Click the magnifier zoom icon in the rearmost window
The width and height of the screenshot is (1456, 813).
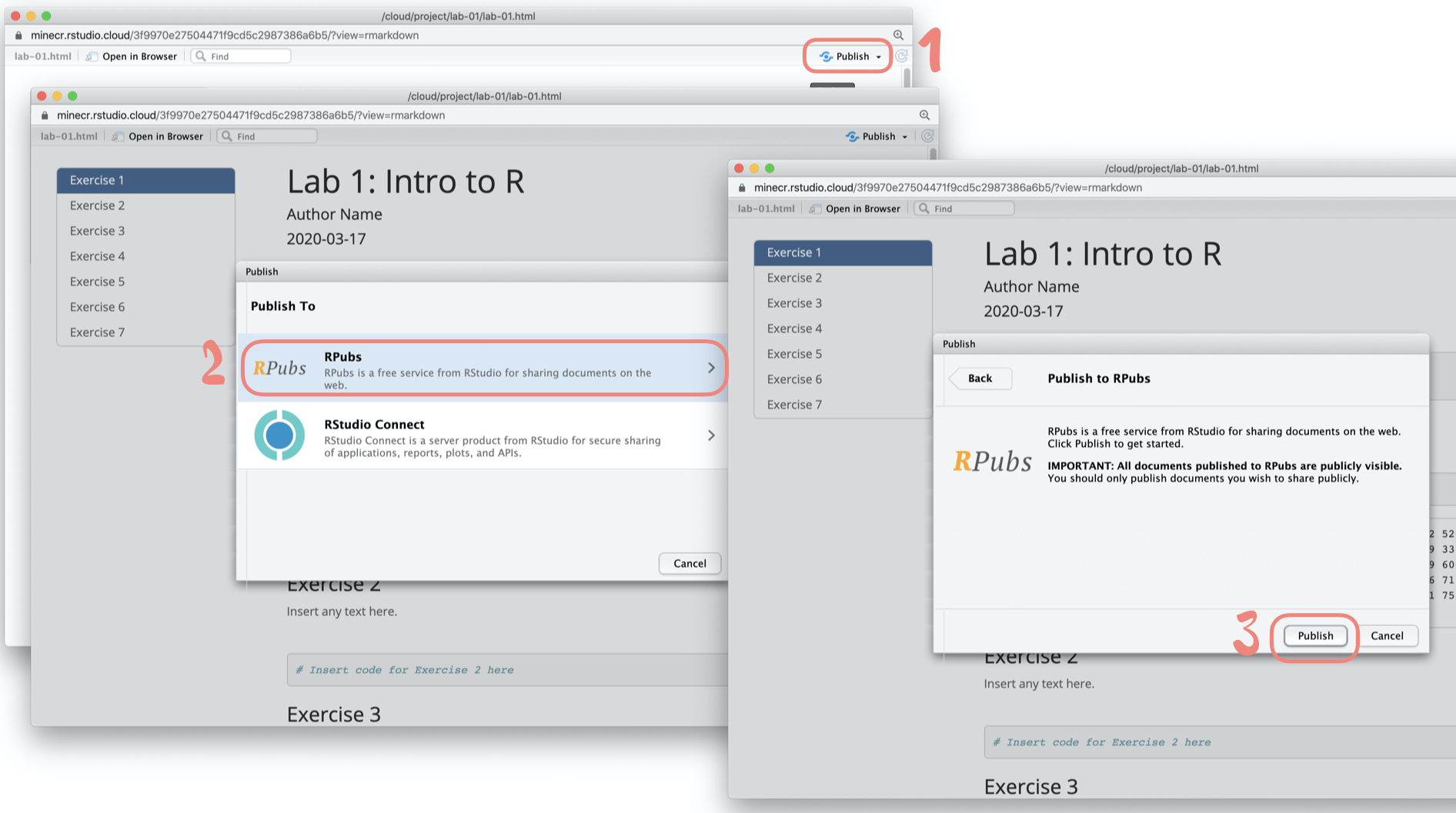(898, 35)
